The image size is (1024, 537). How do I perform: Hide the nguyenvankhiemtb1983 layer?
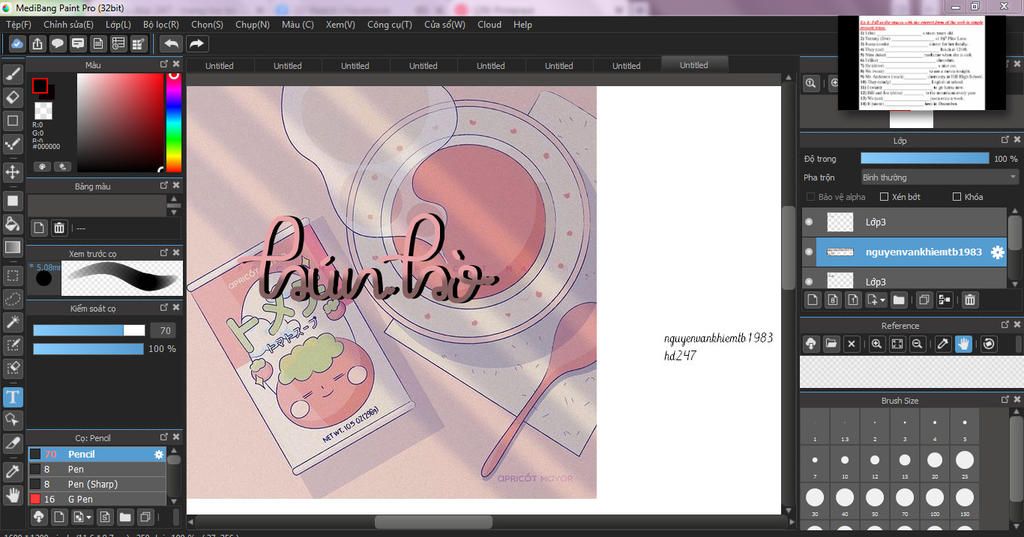click(809, 252)
